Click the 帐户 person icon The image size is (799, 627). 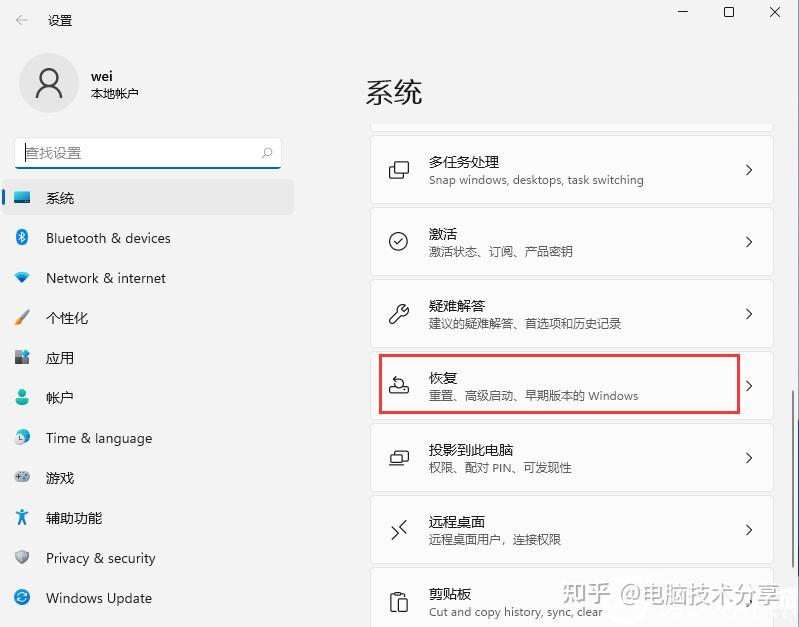[x=22, y=397]
